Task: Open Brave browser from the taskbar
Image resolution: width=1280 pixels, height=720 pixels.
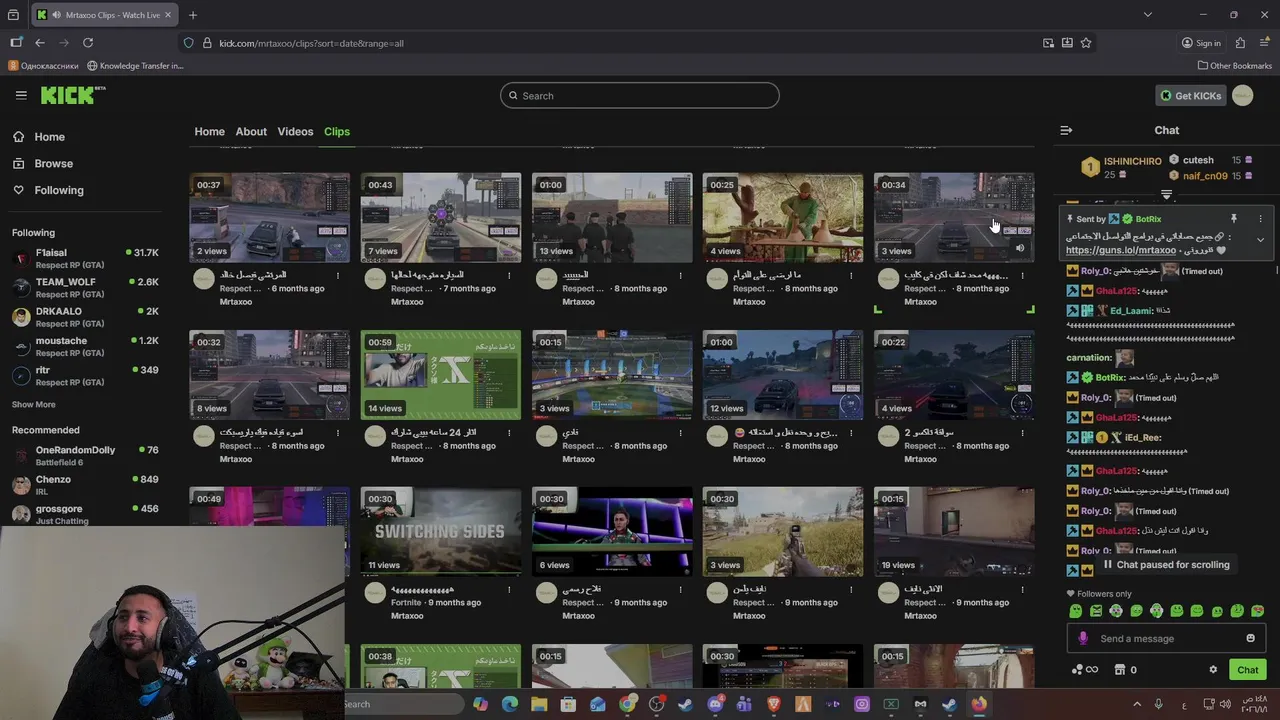Action: [x=773, y=704]
